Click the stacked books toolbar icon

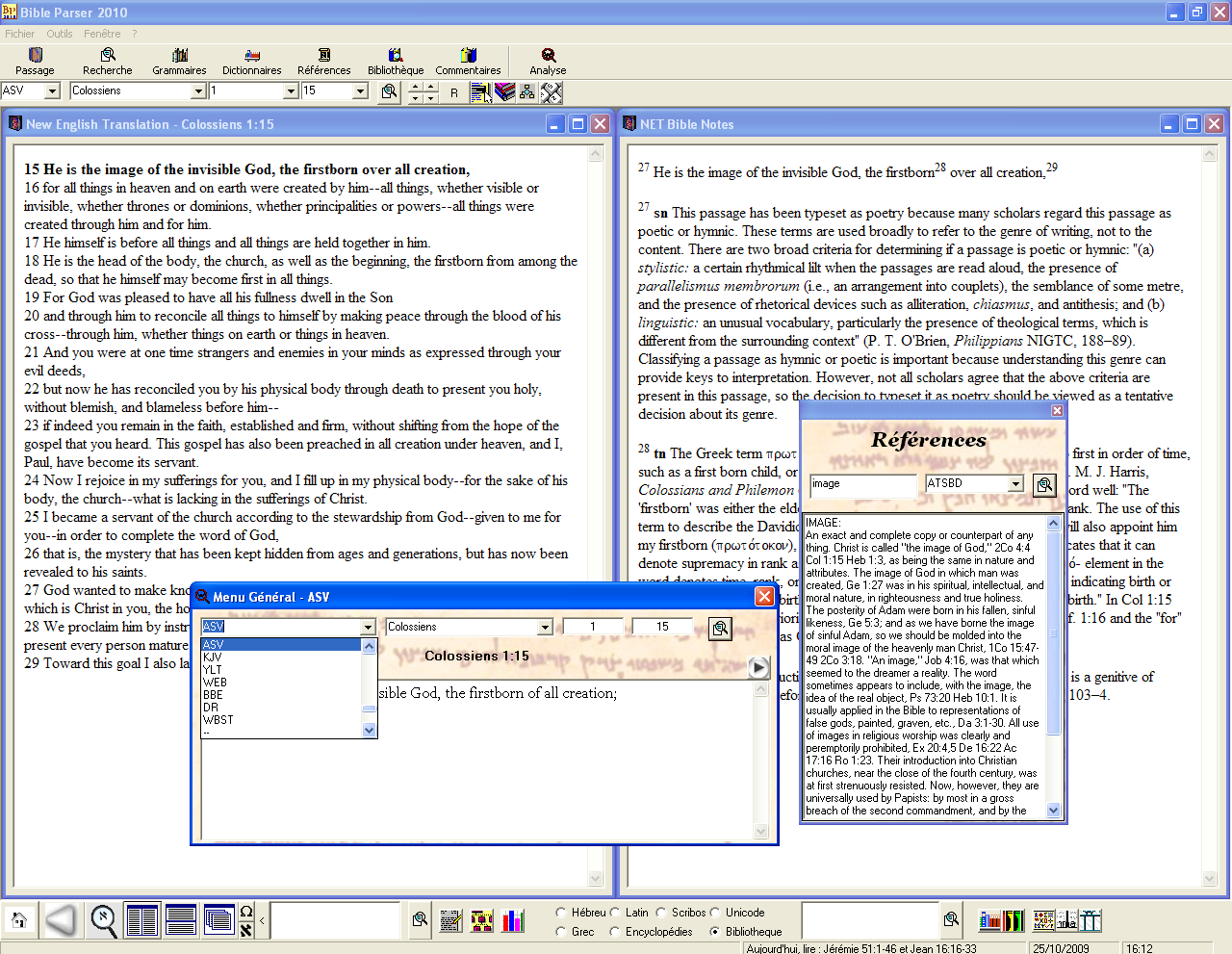coord(504,92)
